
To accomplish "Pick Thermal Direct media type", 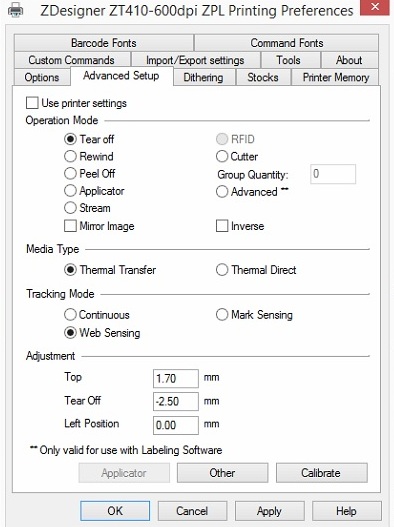I will [x=222, y=270].
